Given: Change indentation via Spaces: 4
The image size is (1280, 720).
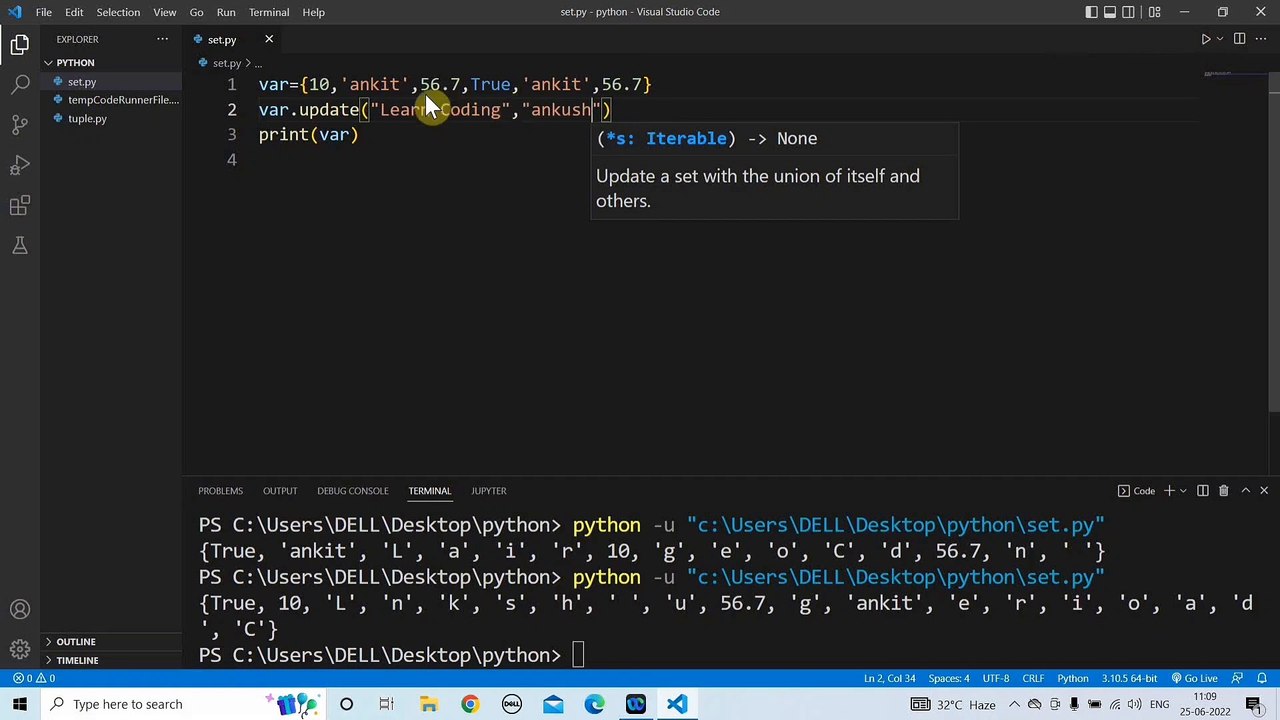Looking at the screenshot, I should pyautogui.click(x=949, y=678).
